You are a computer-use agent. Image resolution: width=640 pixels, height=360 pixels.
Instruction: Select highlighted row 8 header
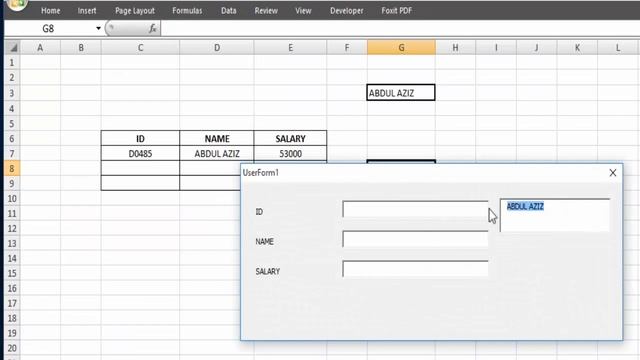pos(12,168)
